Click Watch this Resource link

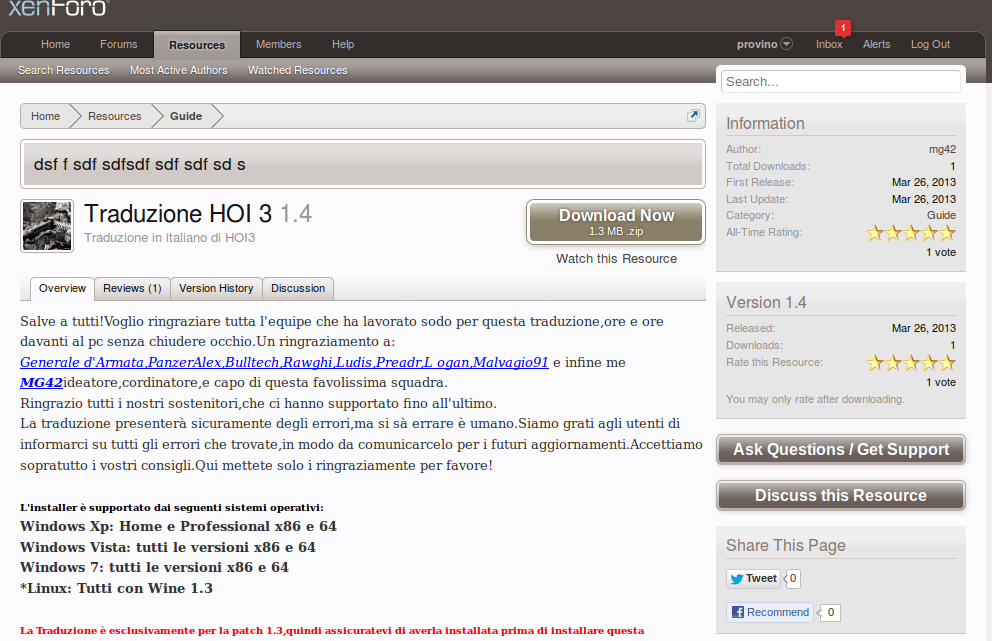point(616,259)
